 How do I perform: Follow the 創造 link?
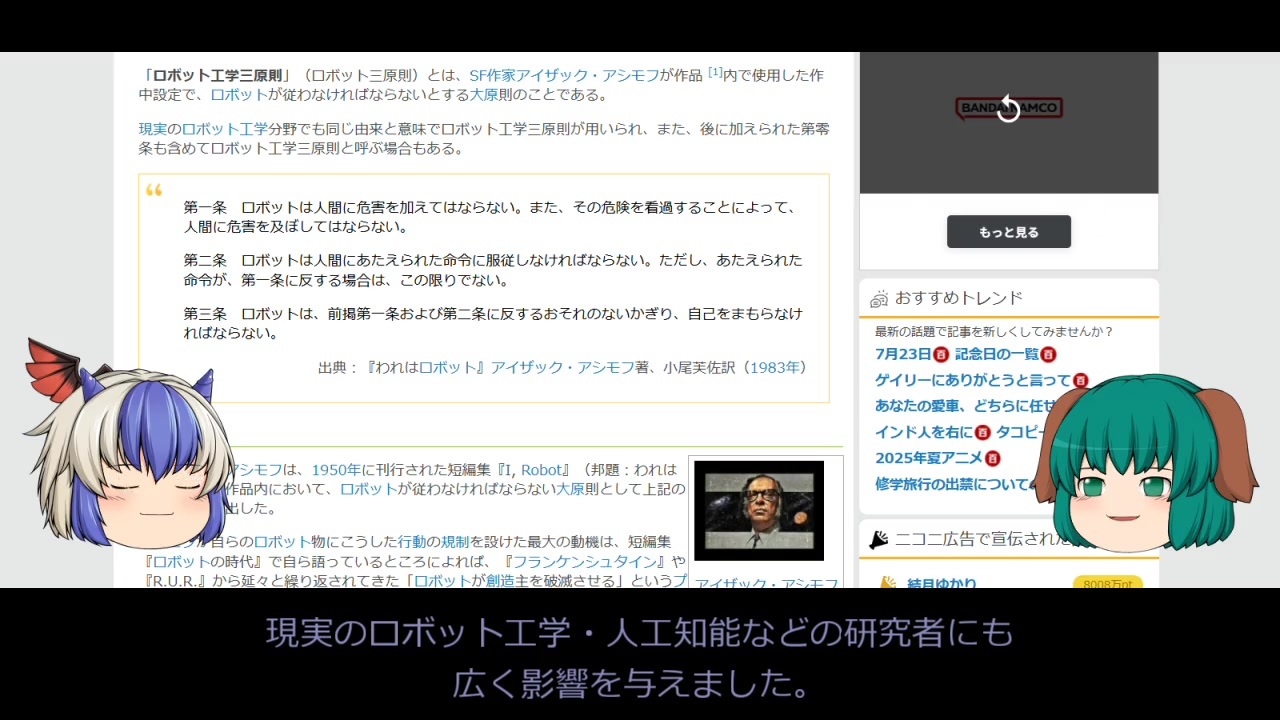pos(500,581)
